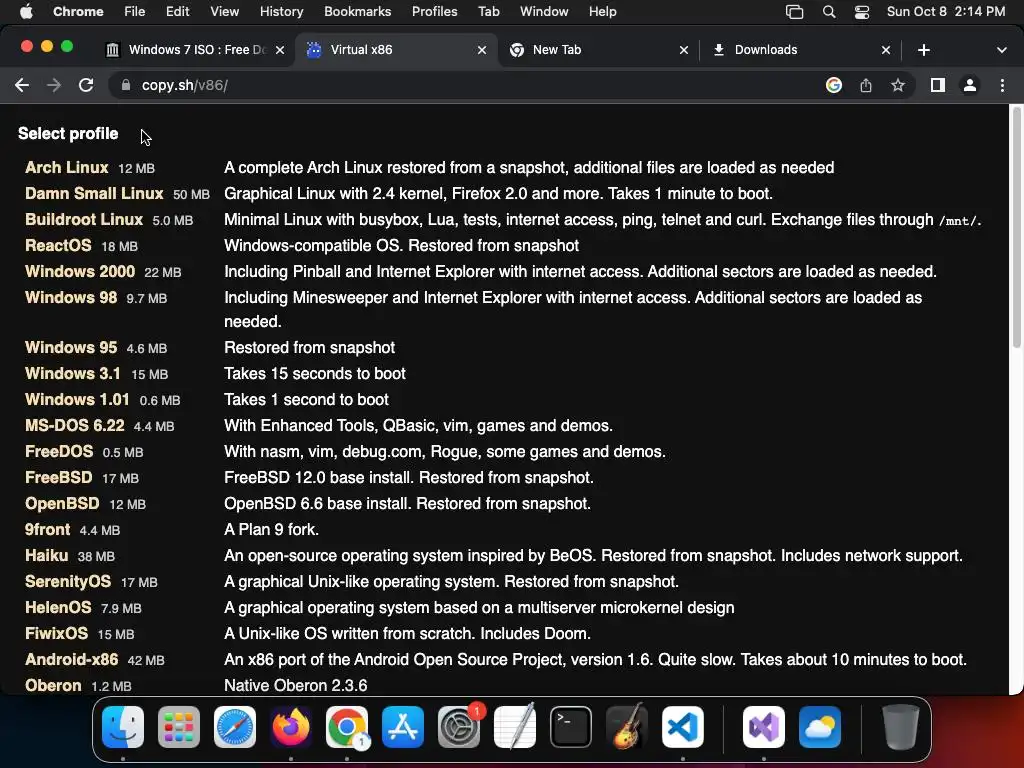Start the FreeDOS profile

point(59,452)
